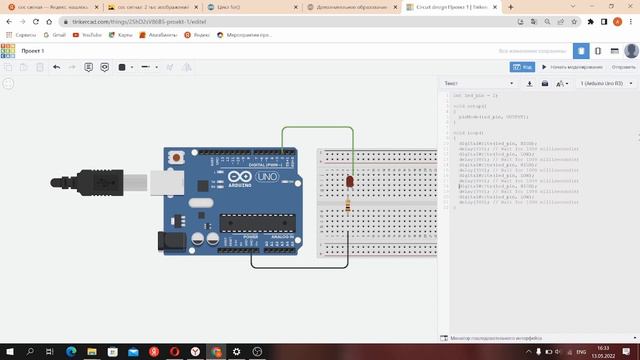Screen dimensions: 640x360
Task: Open Chrome side panel icon
Action: tap(604, 22)
